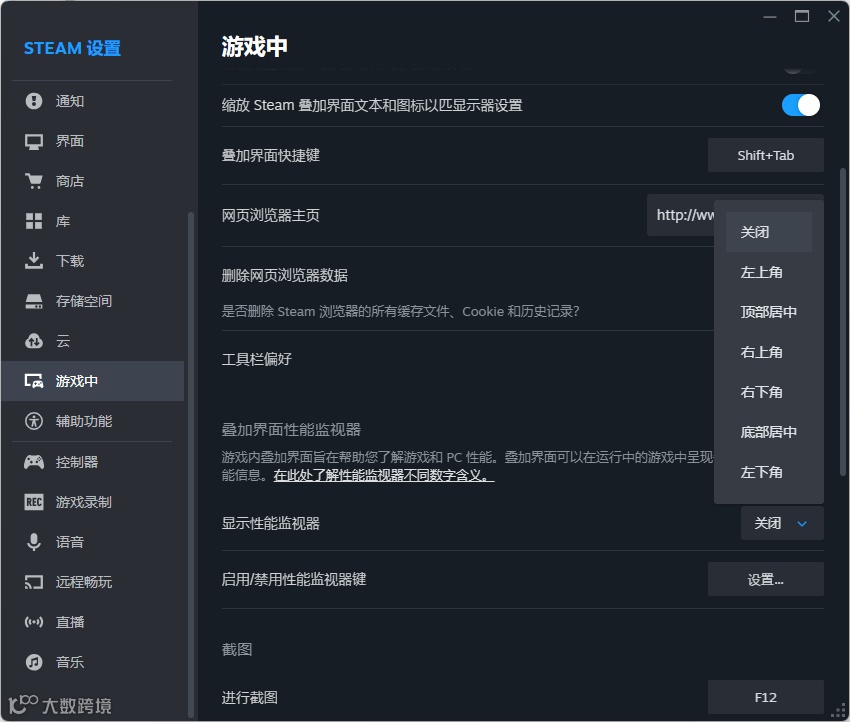Choose 底部居中 from the dropdown list
The image size is (850, 722).
pyautogui.click(x=769, y=432)
